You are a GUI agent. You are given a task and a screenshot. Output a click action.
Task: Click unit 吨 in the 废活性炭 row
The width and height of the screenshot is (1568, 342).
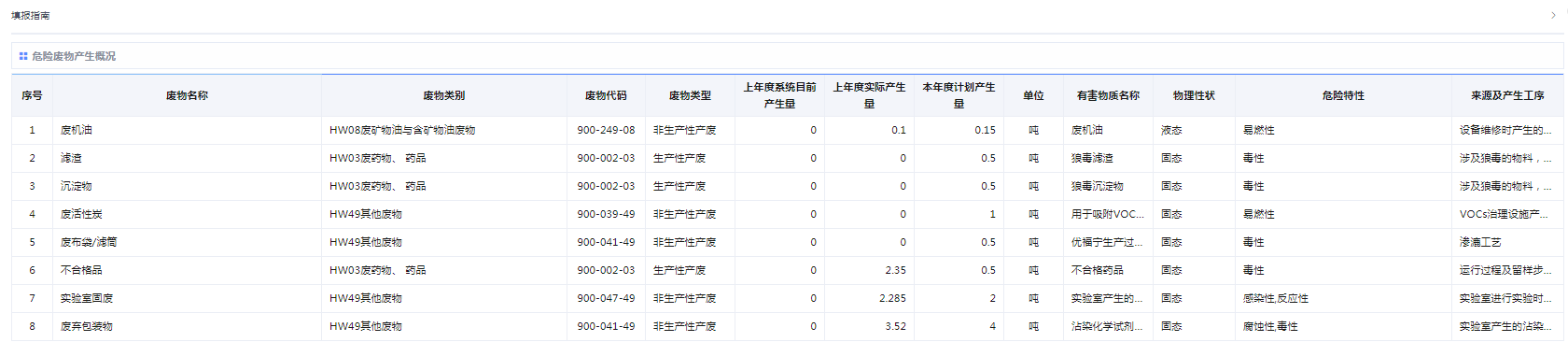click(1033, 214)
